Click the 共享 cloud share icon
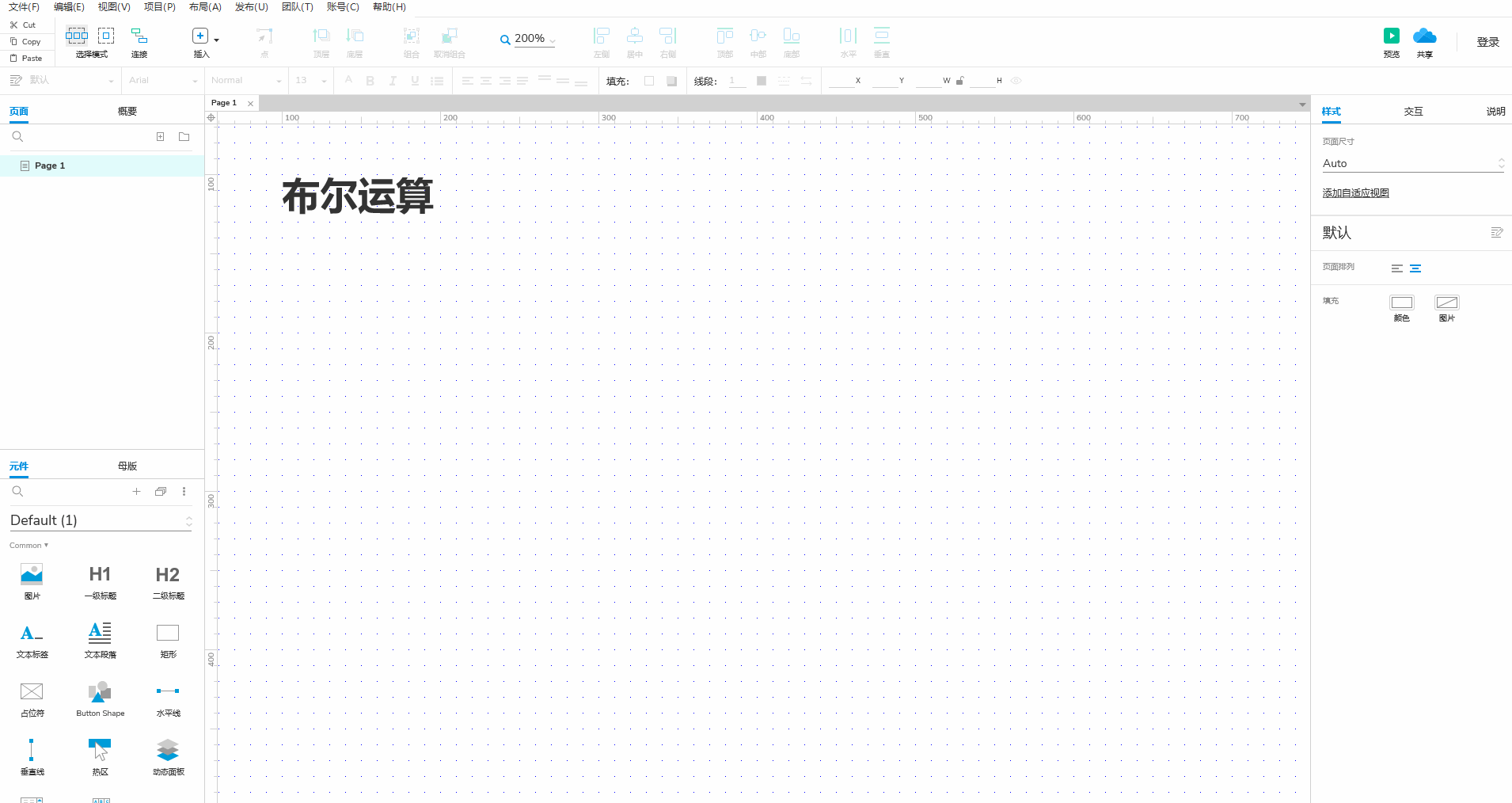This screenshot has width=1512, height=803. tap(1425, 36)
